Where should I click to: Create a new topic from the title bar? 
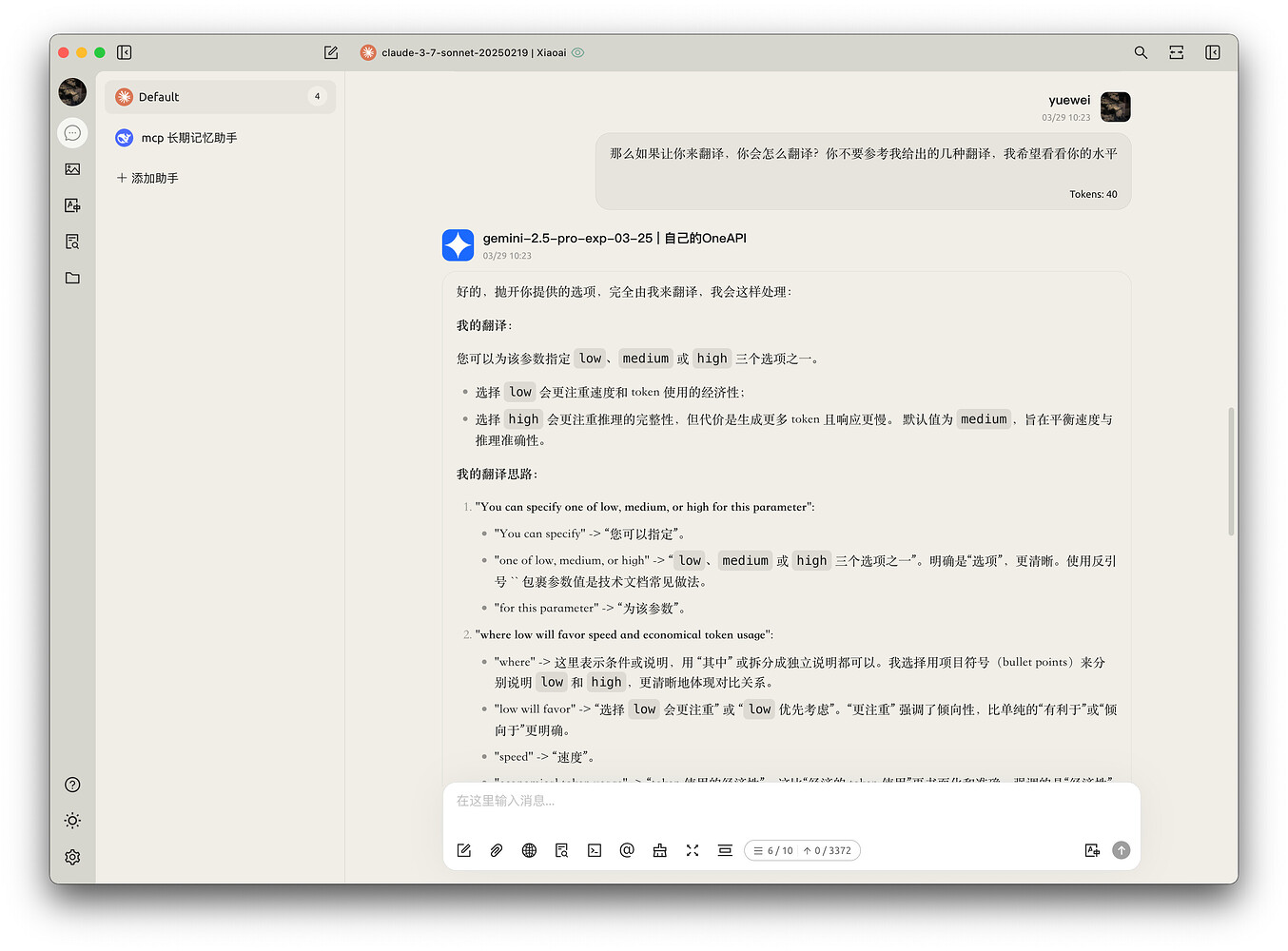(331, 52)
